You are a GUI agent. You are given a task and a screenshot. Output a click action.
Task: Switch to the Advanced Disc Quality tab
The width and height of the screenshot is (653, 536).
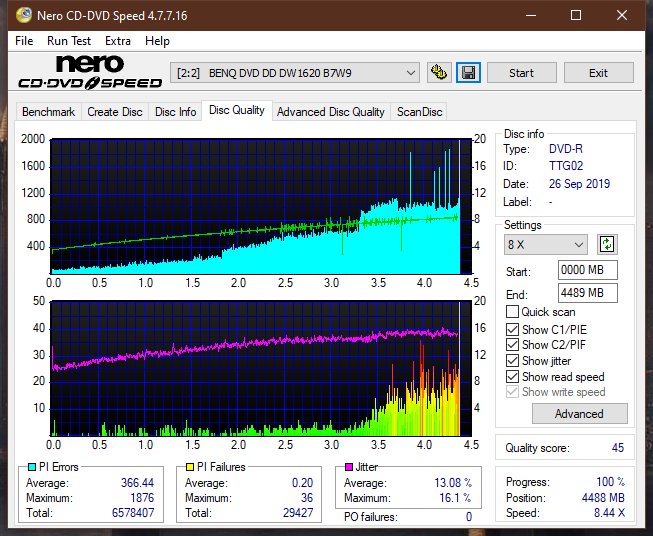(331, 112)
